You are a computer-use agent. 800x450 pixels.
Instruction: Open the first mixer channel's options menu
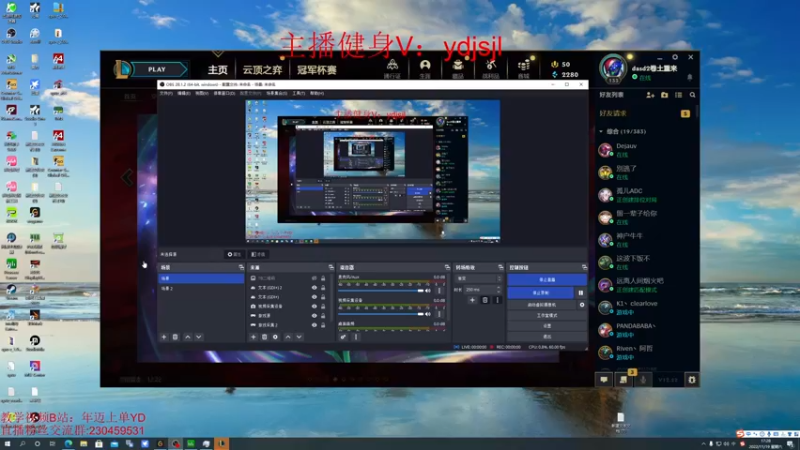(x=439, y=290)
